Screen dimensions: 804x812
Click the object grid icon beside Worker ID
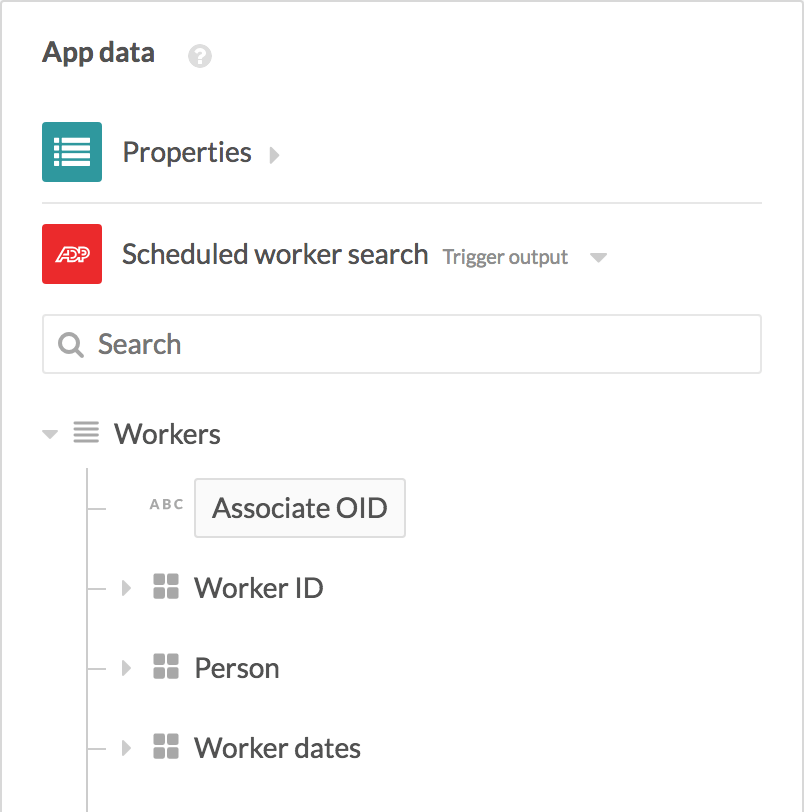click(x=166, y=587)
